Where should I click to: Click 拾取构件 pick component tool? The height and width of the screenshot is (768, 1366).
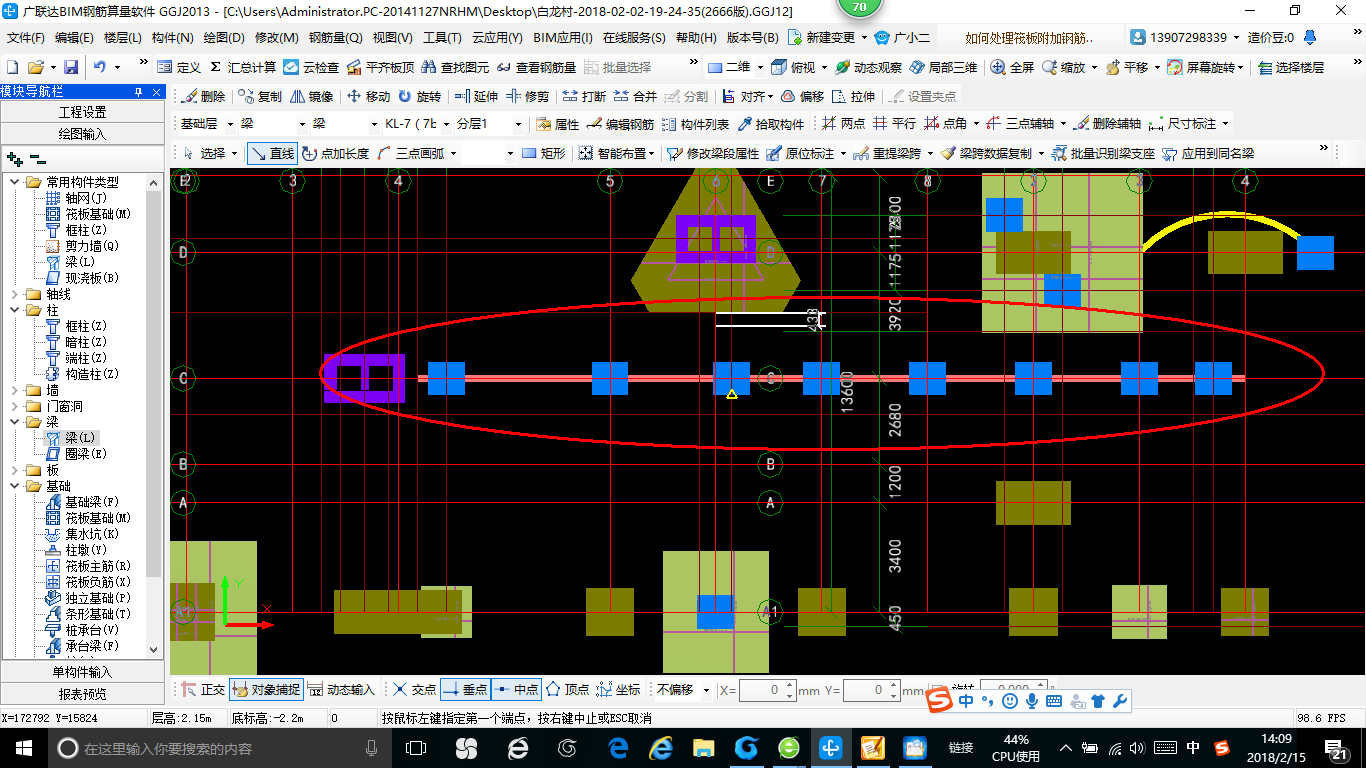(771, 124)
